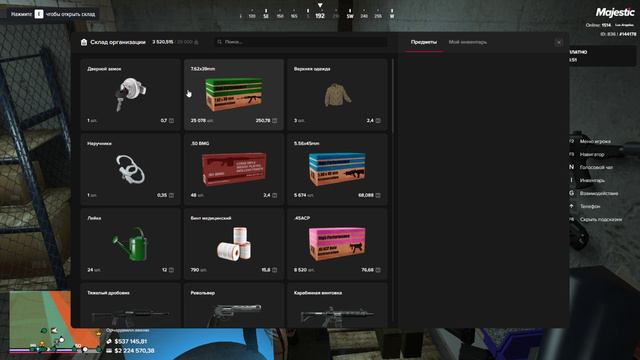Click the organization warehouse icon in header
This screenshot has width=640, height=360.
[x=84, y=42]
